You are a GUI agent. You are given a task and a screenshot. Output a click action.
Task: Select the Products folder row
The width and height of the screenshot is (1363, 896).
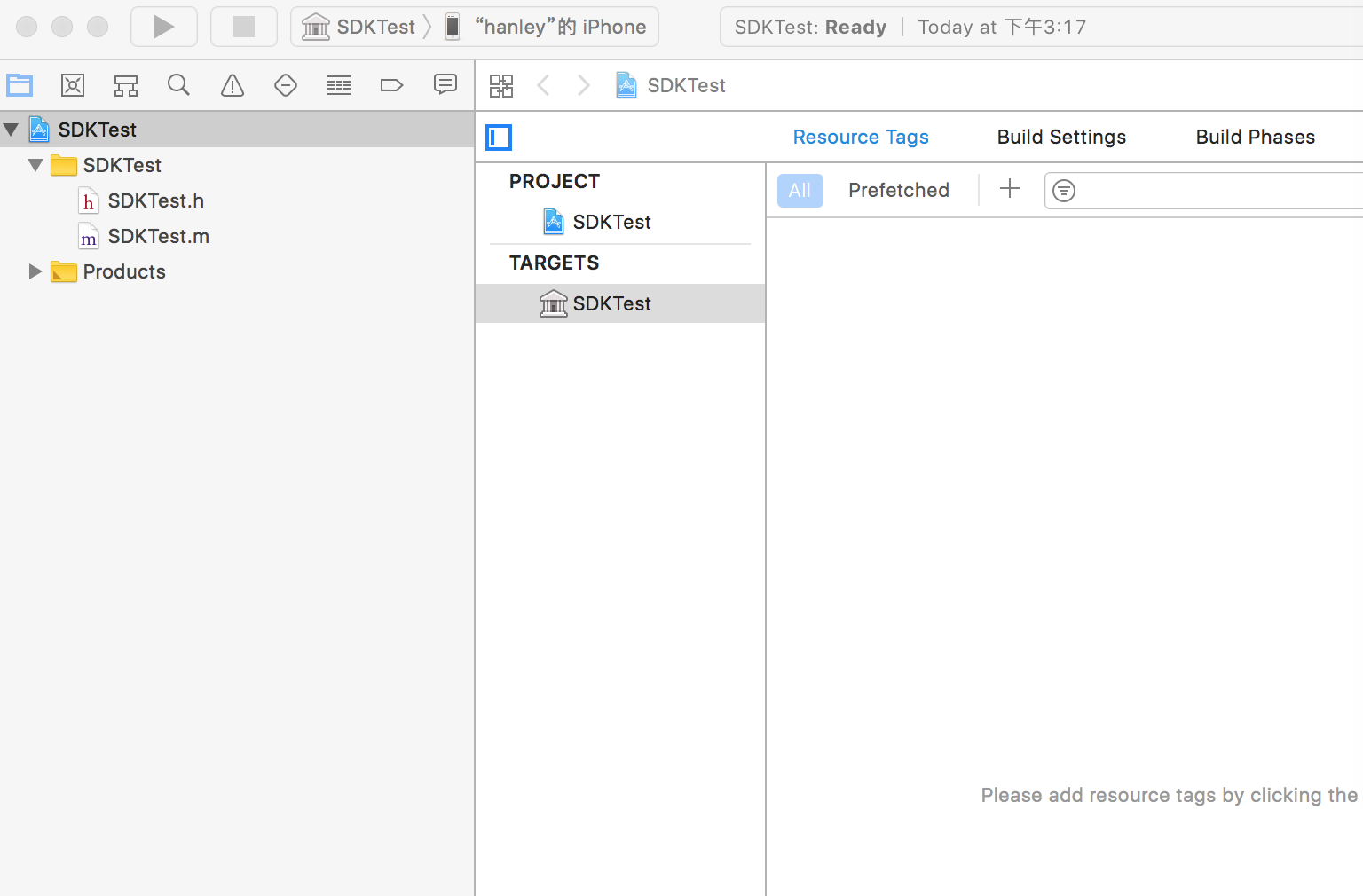coord(237,271)
